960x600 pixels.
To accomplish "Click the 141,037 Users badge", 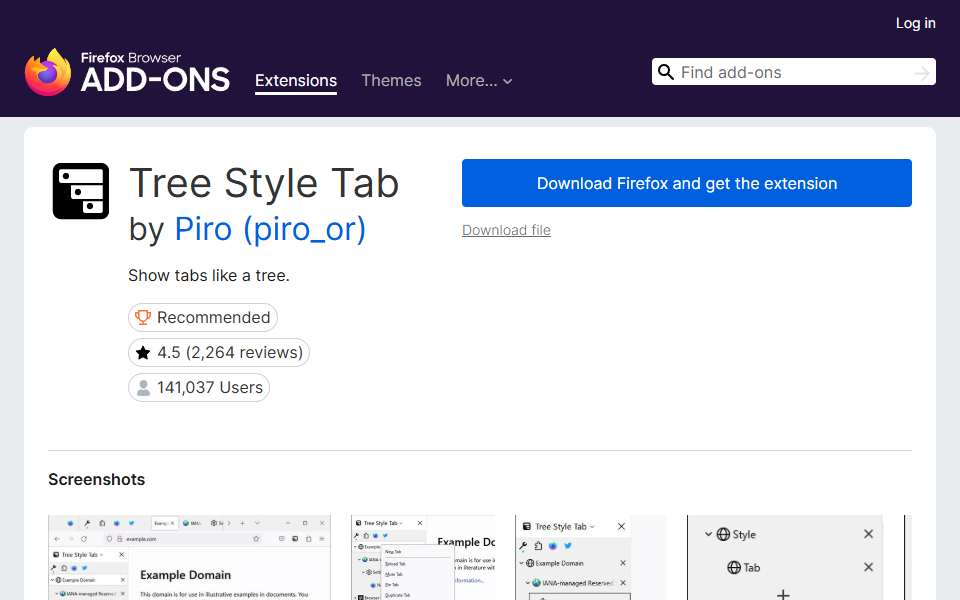I will point(199,388).
